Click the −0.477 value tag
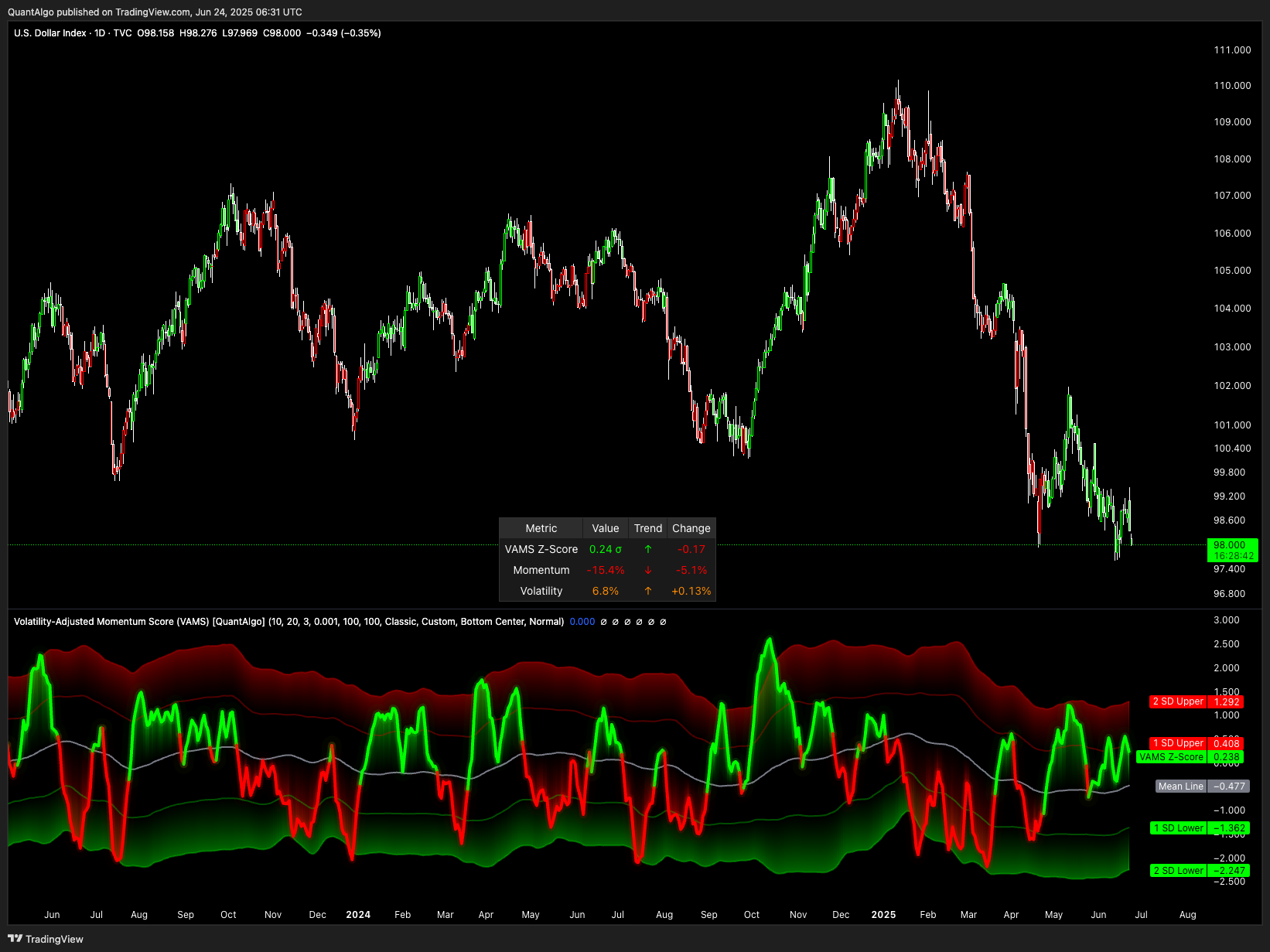 1229,786
